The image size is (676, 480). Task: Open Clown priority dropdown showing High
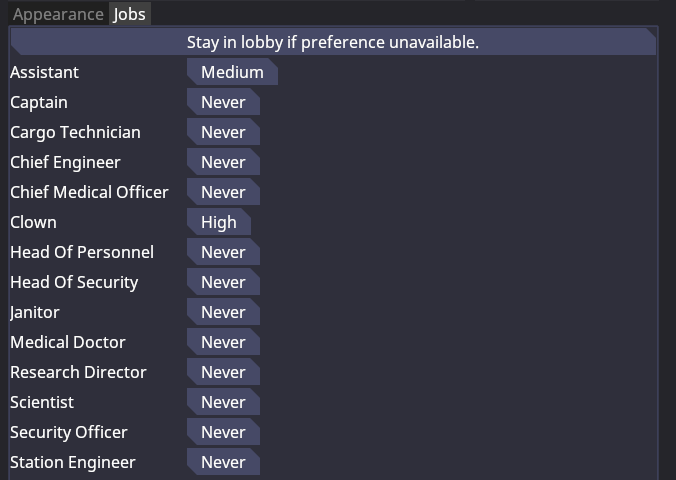(x=219, y=222)
